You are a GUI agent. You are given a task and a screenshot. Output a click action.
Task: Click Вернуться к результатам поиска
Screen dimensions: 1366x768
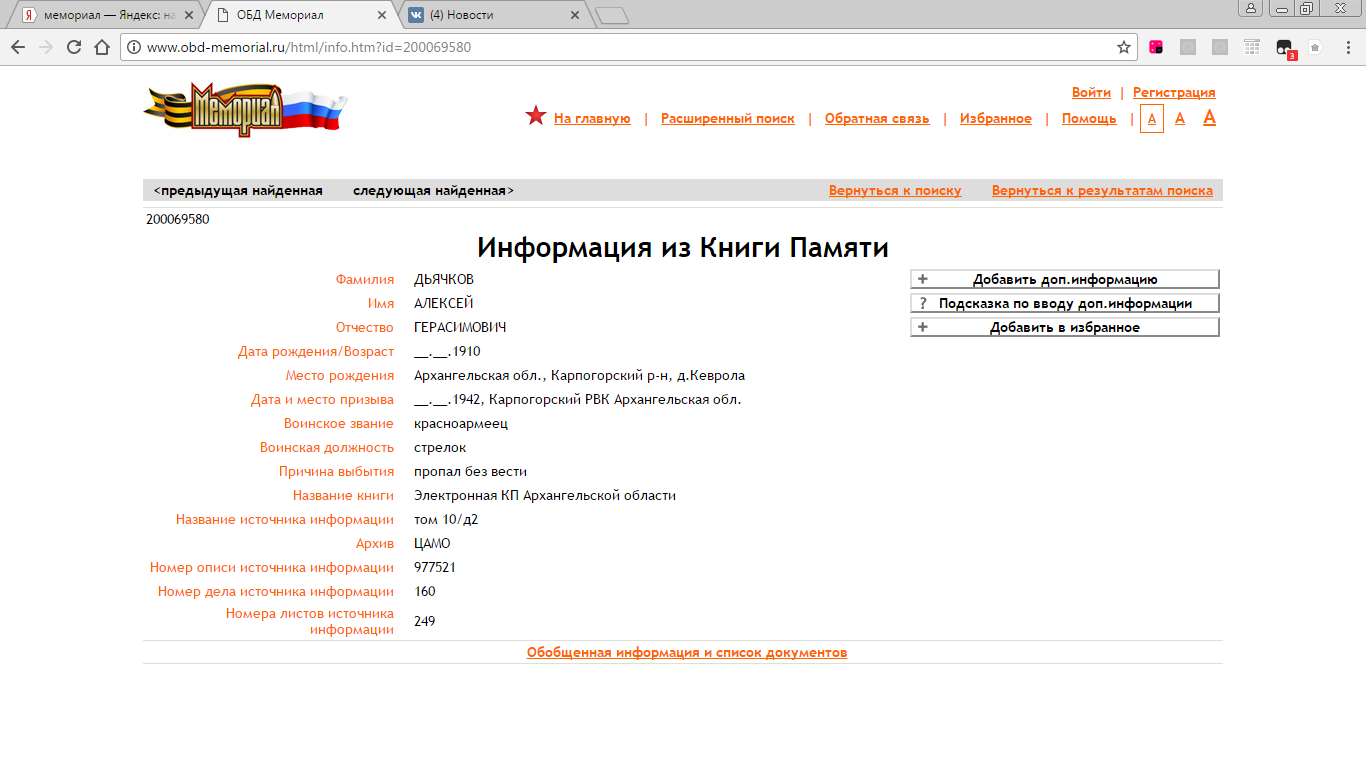tap(1102, 190)
